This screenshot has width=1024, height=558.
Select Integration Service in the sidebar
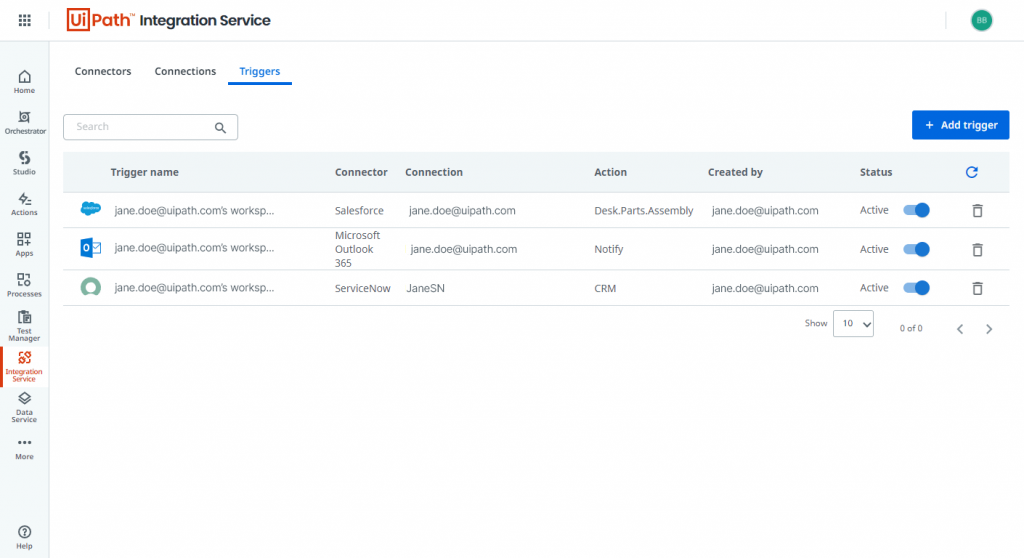pos(24,367)
